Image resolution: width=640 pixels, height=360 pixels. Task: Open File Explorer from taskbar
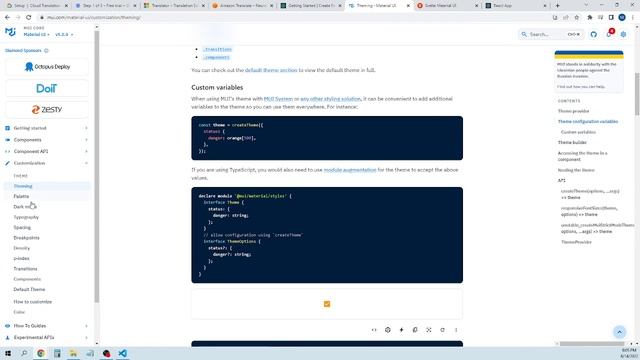click(x=73, y=353)
